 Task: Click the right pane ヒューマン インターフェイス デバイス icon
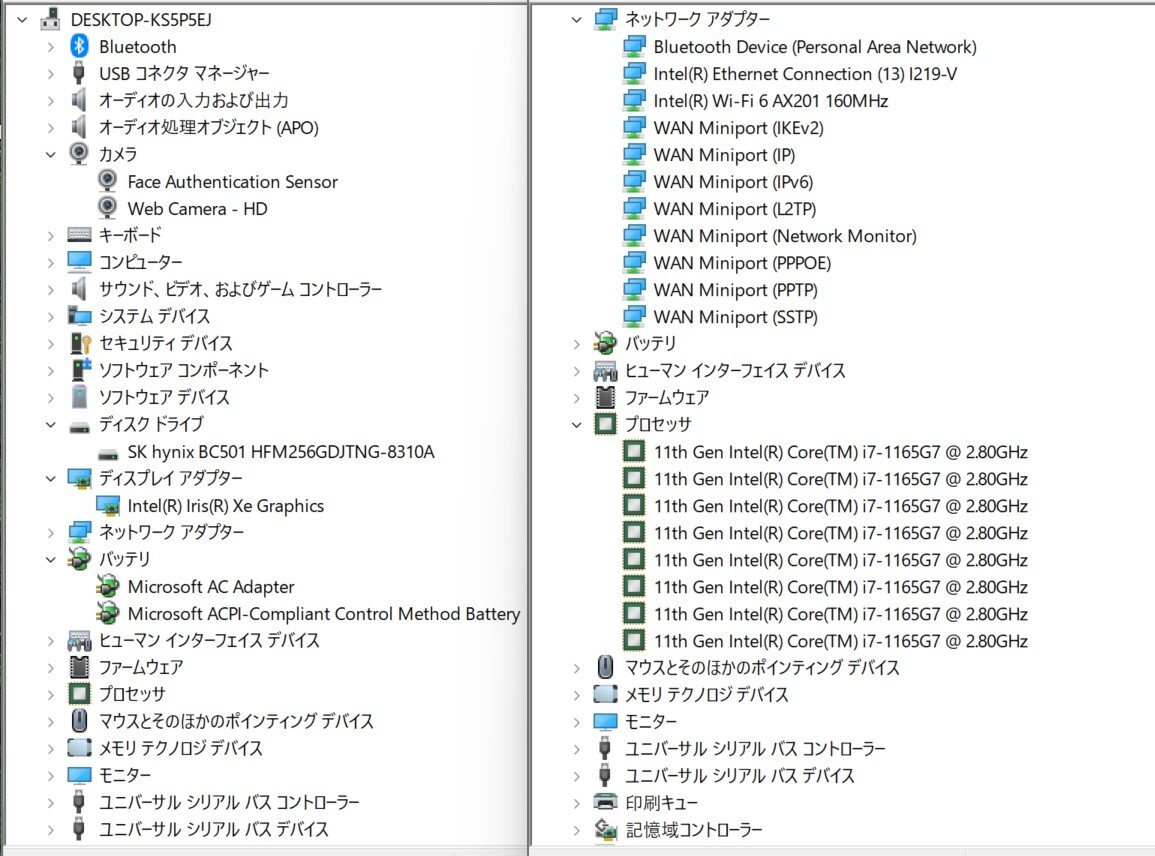[x=605, y=371]
